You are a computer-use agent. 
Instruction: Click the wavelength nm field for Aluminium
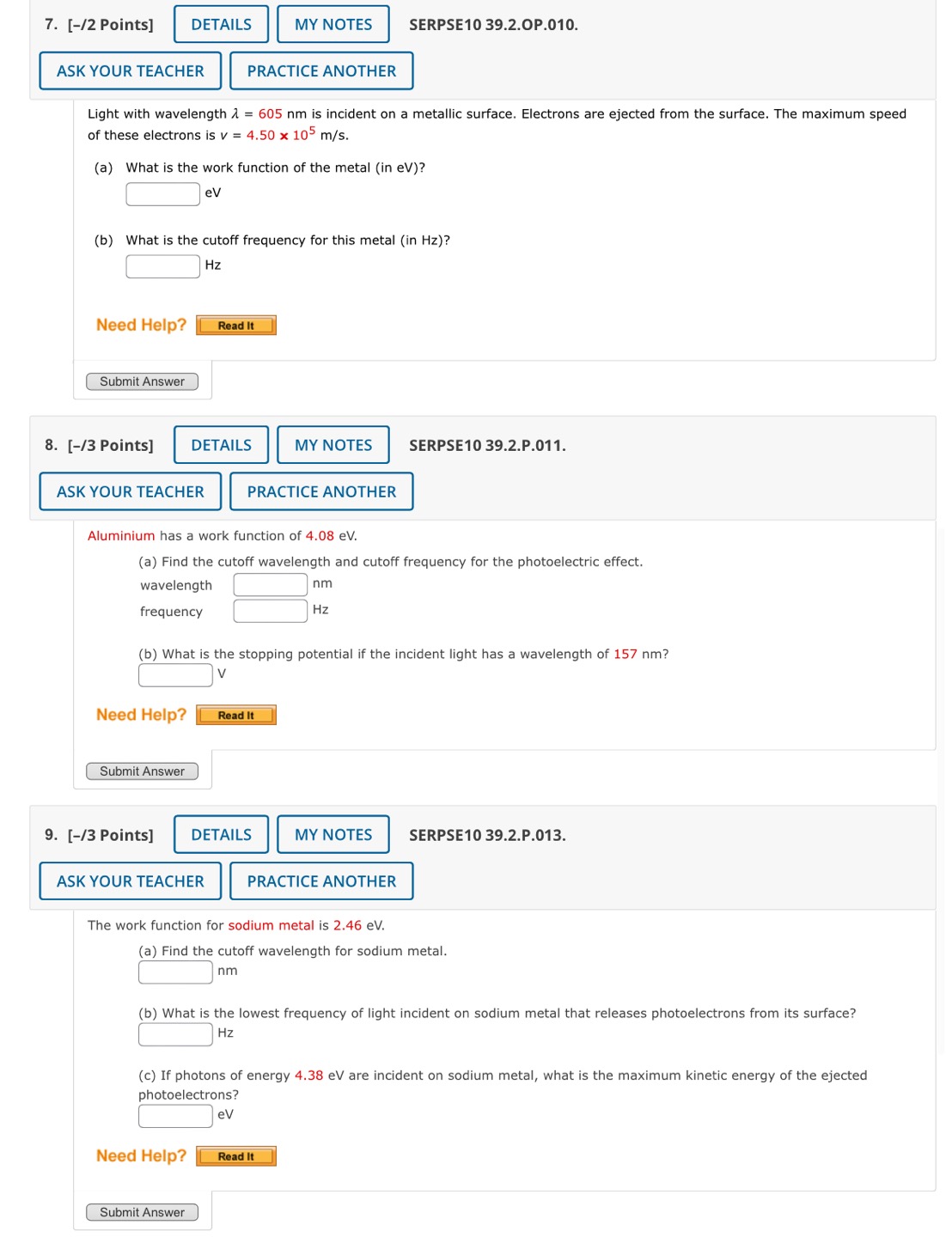pyautogui.click(x=270, y=583)
